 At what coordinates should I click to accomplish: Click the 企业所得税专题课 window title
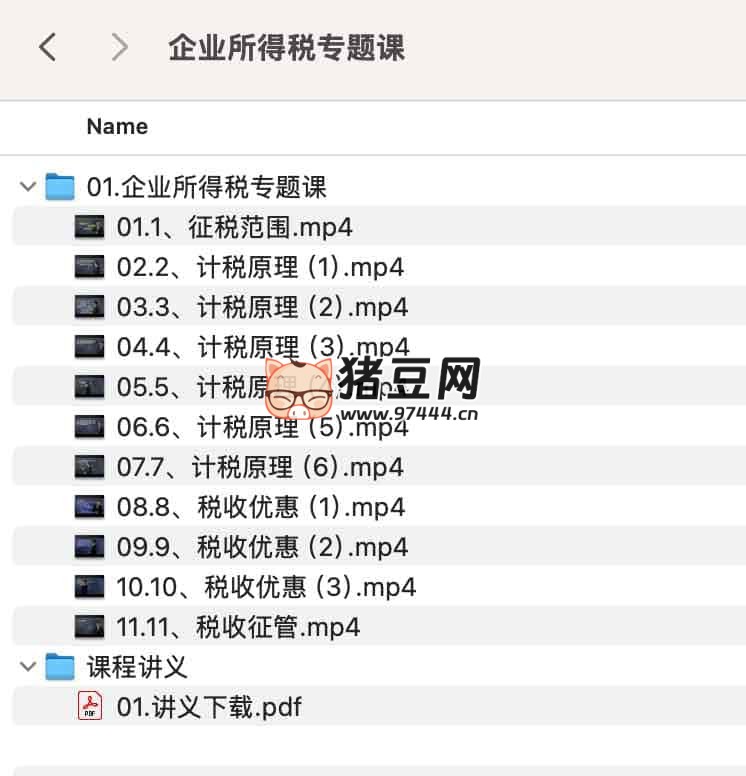pos(286,48)
